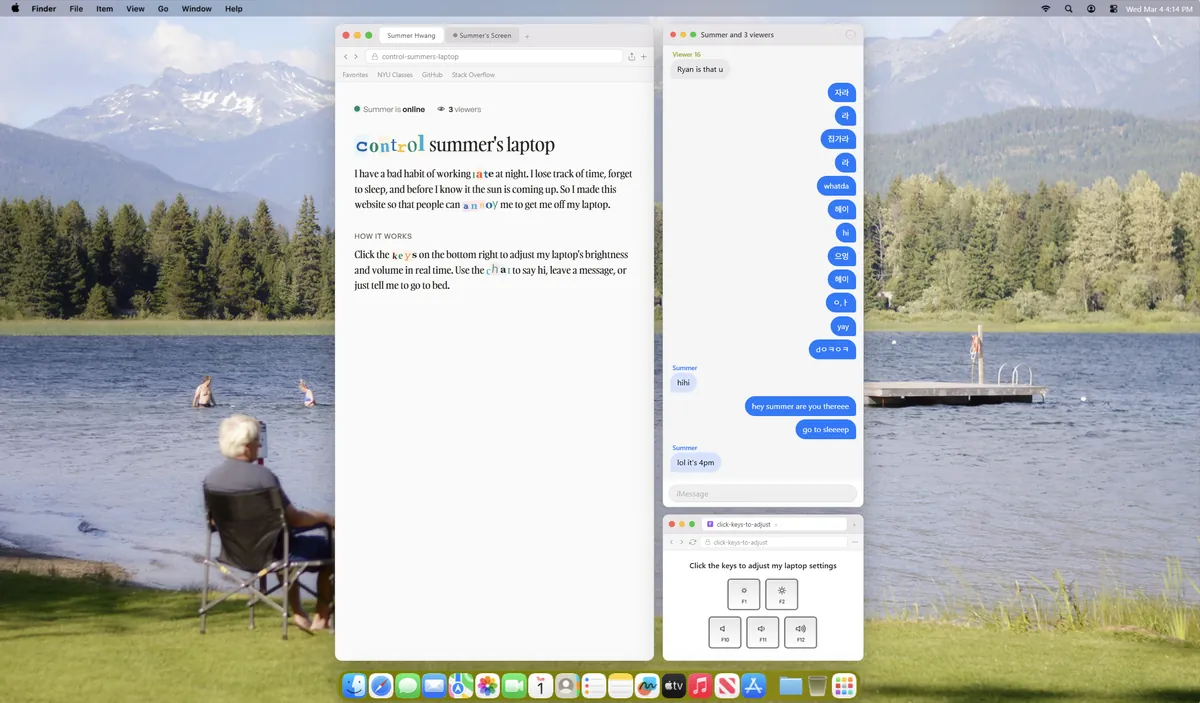The image size is (1200, 703).
Task: Open the more options ellipsis in the click-keys-to-adjust window
Action: pyautogui.click(x=856, y=542)
